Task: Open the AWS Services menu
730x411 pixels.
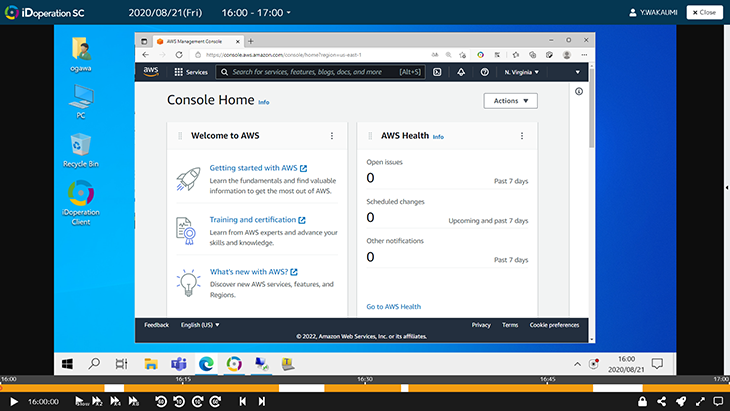Action: pos(191,72)
